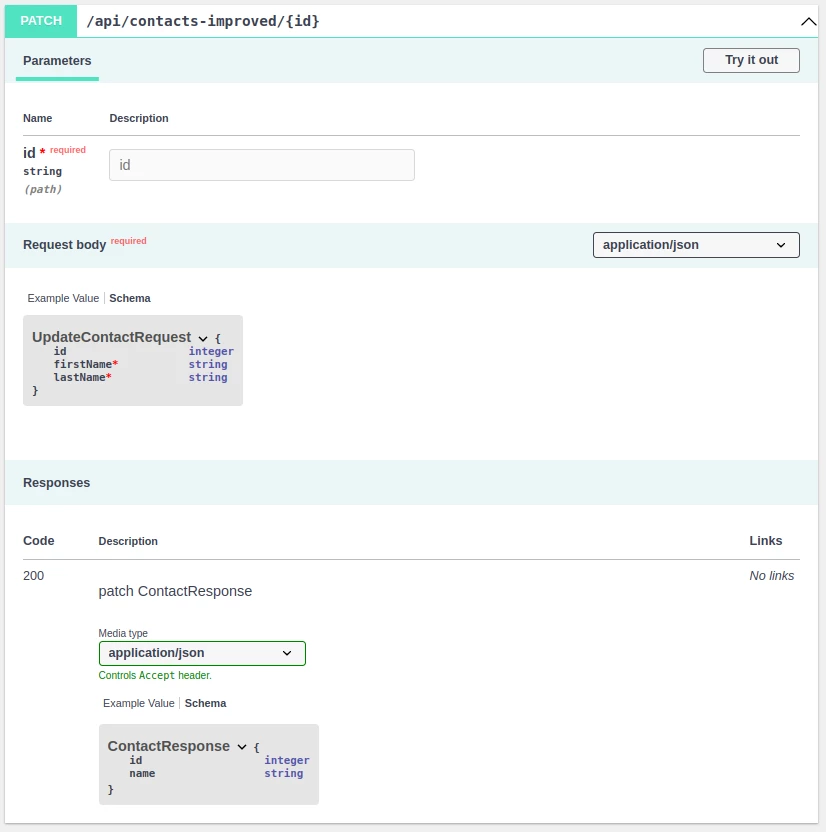
Task: Click the id path parameter input field
Action: [x=261, y=164]
